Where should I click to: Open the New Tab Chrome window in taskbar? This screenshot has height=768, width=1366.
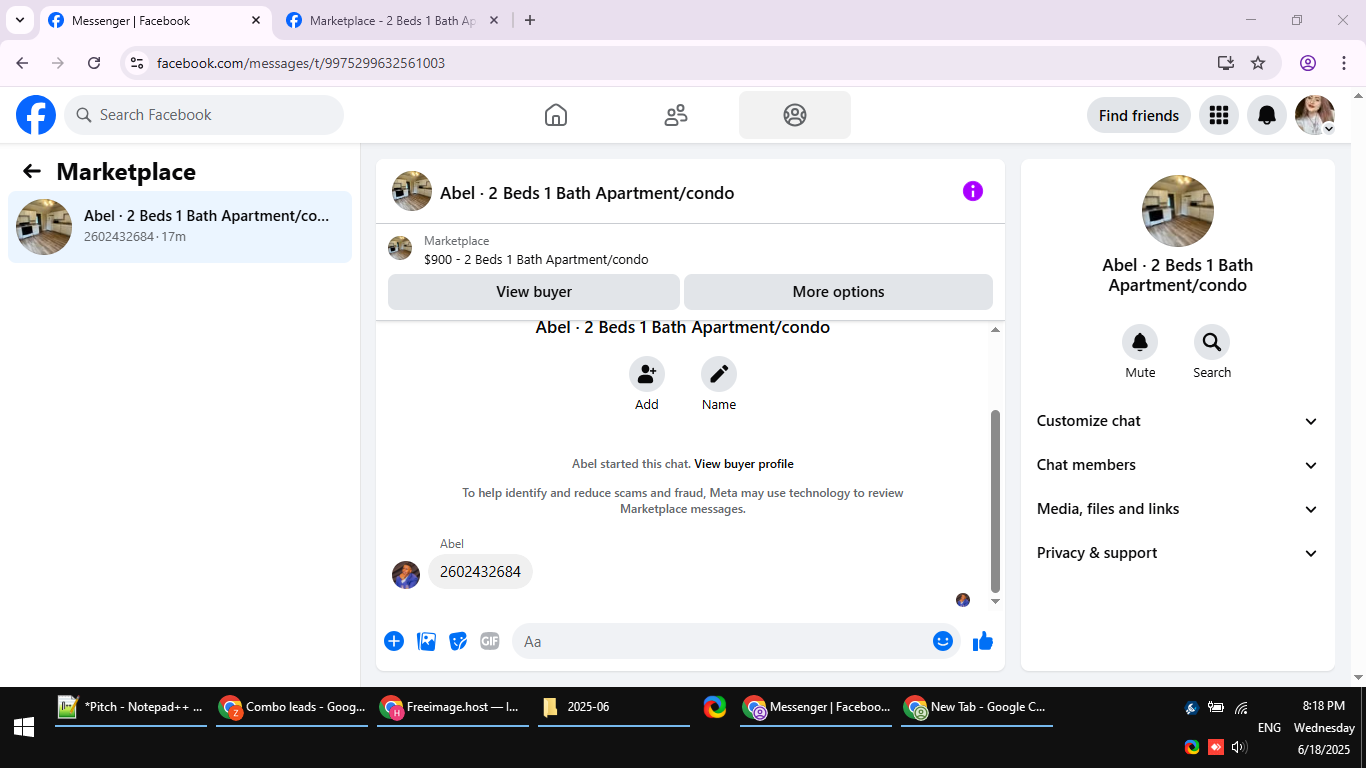[x=977, y=707]
